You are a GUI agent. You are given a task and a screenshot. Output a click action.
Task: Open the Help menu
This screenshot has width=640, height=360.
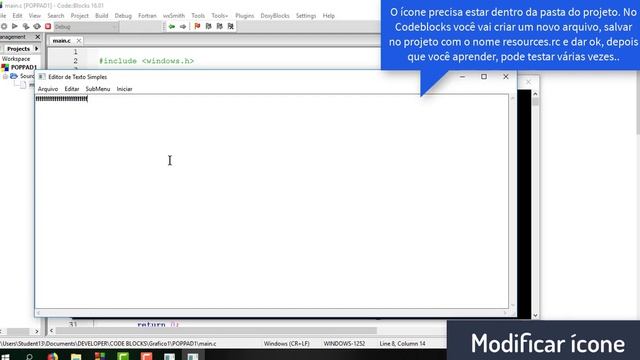(x=329, y=16)
